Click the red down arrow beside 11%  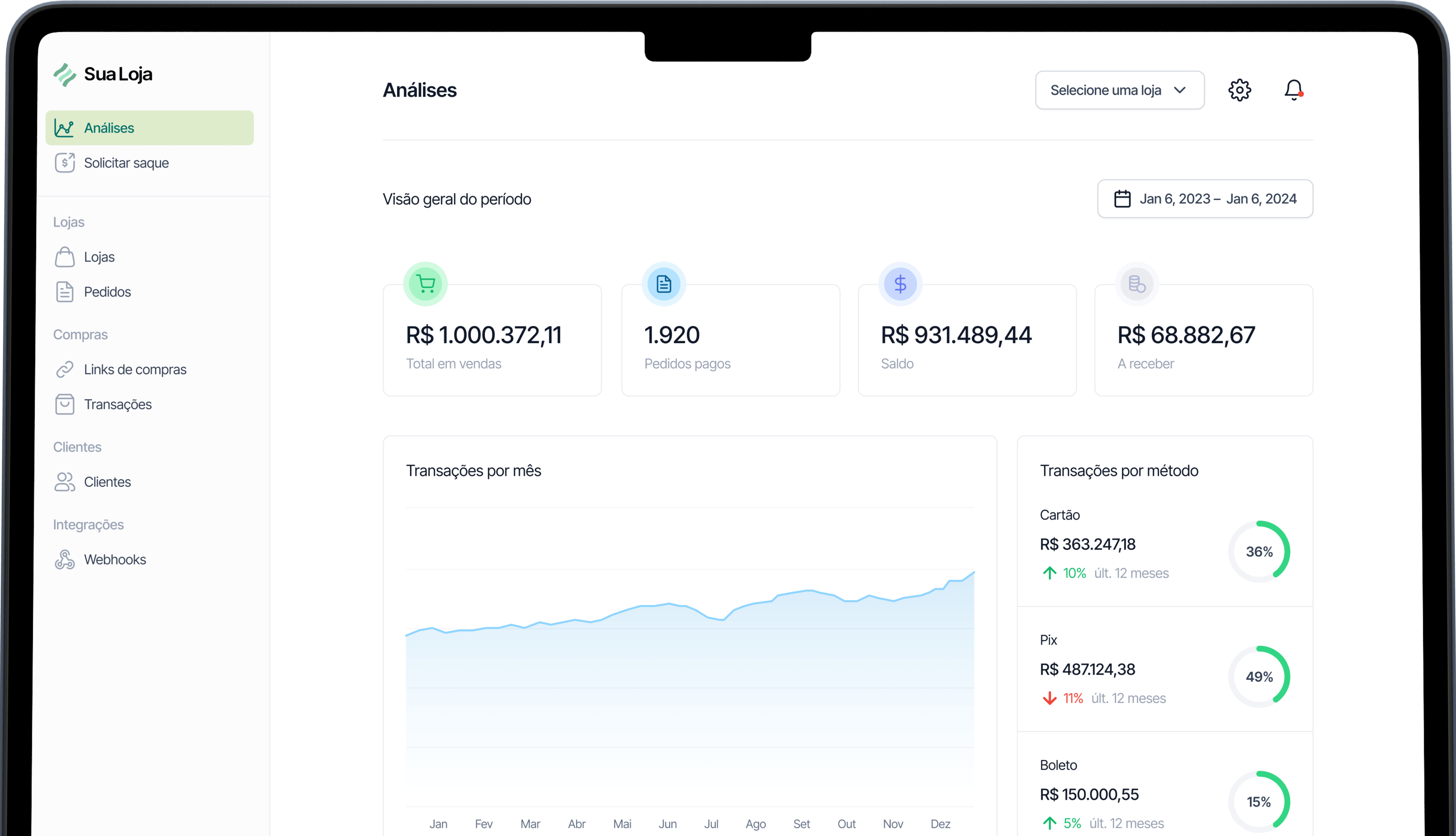tap(1050, 698)
